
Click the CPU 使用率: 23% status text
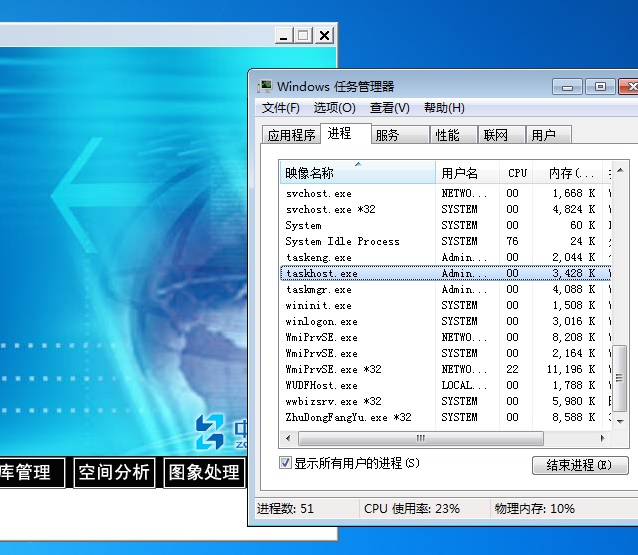pyautogui.click(x=412, y=508)
